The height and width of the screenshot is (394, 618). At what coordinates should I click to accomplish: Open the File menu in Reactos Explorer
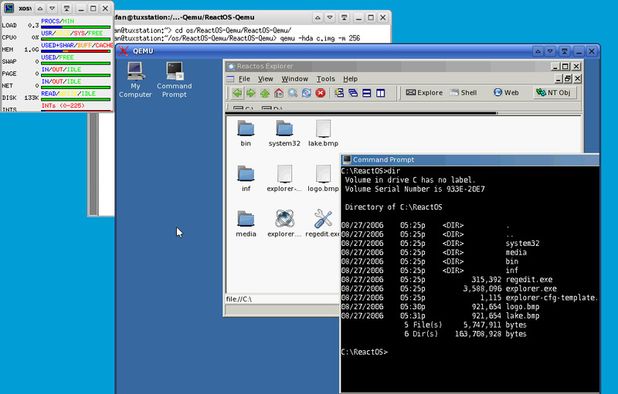pyautogui.click(x=244, y=79)
